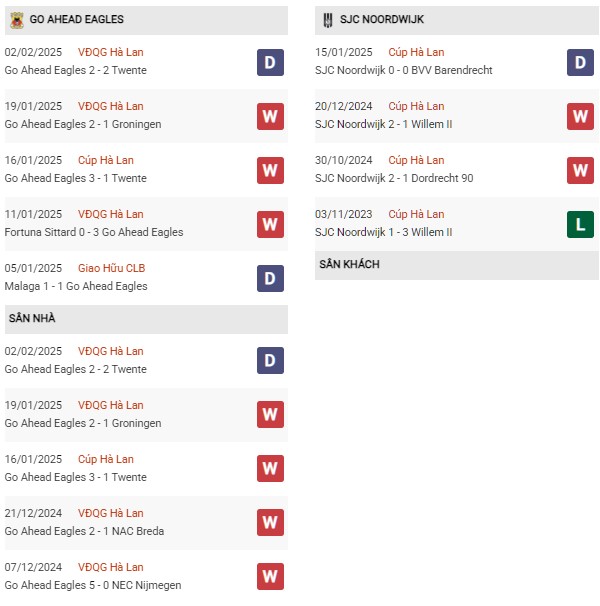This screenshot has height=606, width=600.
Task: Click the W badge for the NAC Breda match
Action: [270, 523]
